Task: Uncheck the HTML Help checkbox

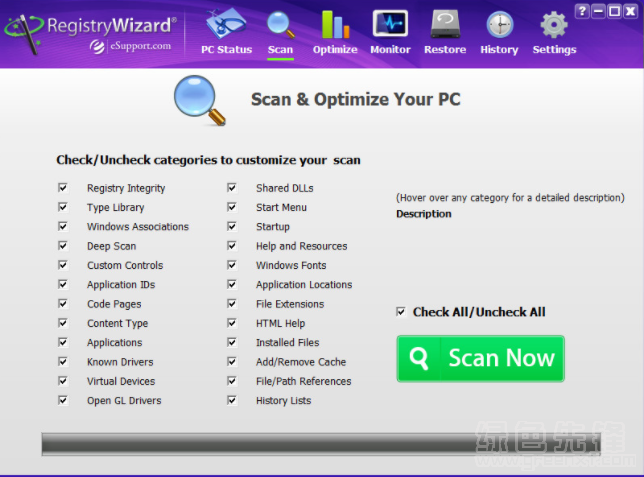Action: [232, 323]
